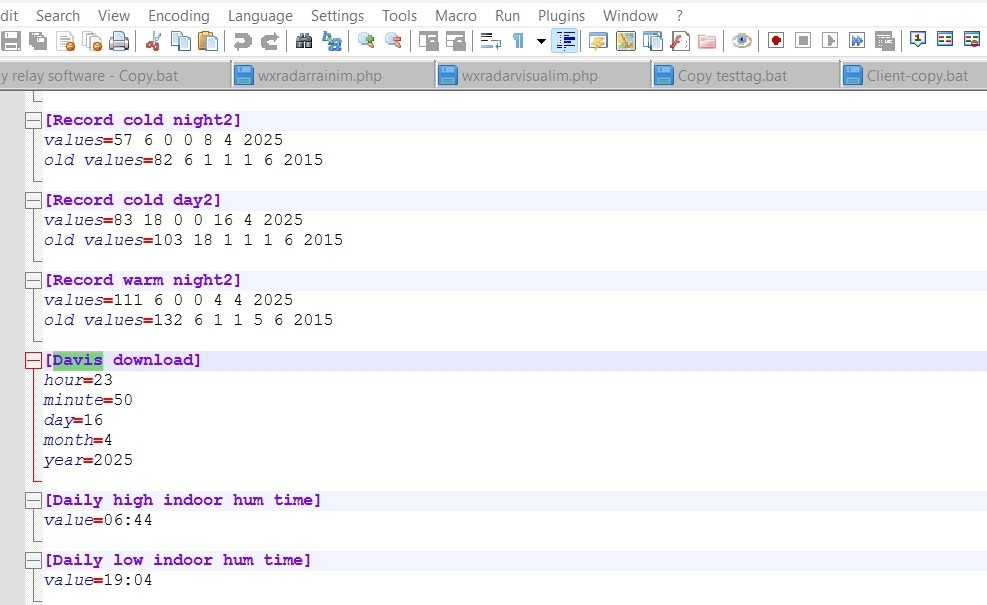Click the Paste clipboard icon
Viewport: 987px width, 605px height.
click(208, 41)
